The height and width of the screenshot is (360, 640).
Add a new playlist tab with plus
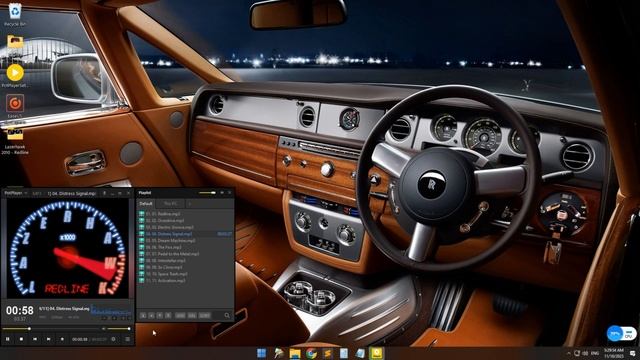189,203
